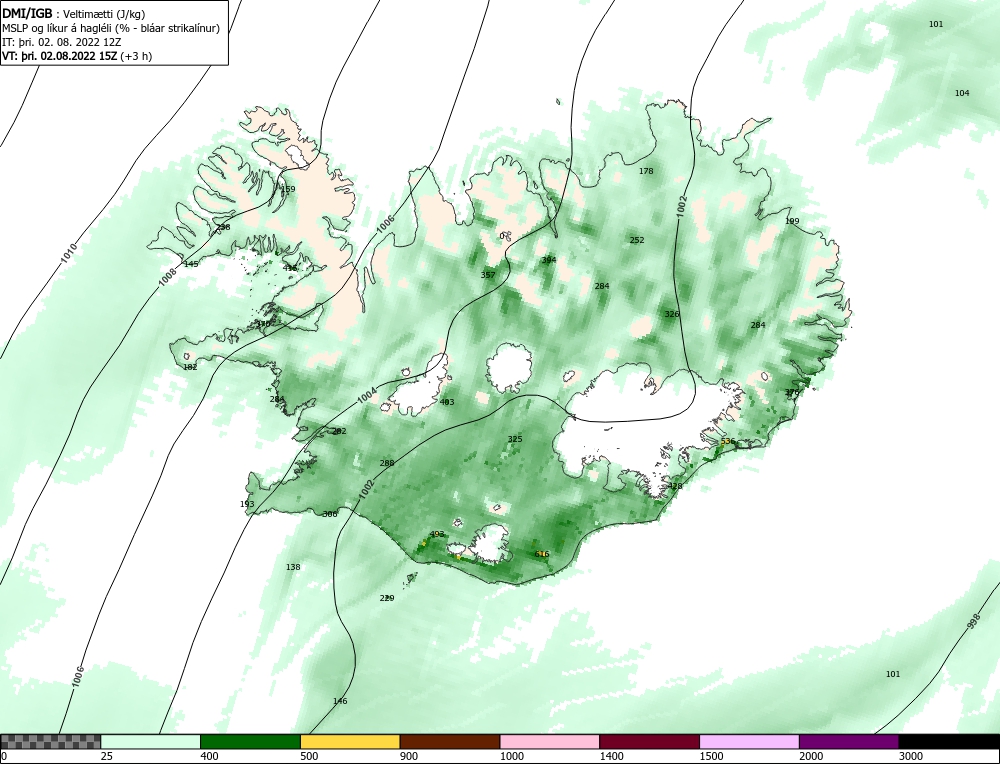Click the 'VT: þri. 02.08.2022 15Z' valid time line
This screenshot has width=1000, height=764.
[77, 55]
